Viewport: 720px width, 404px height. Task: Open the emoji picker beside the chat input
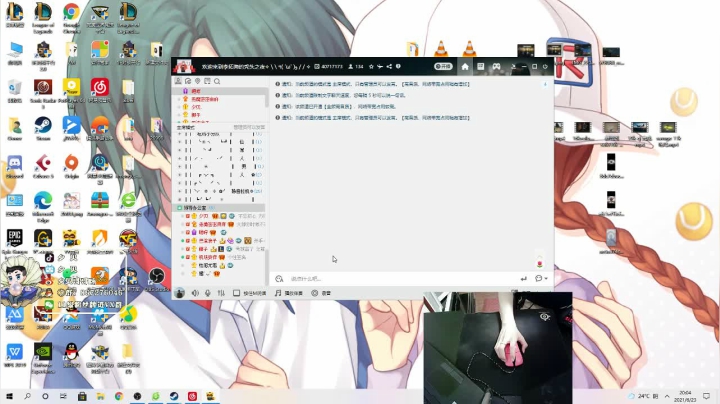click(x=279, y=279)
